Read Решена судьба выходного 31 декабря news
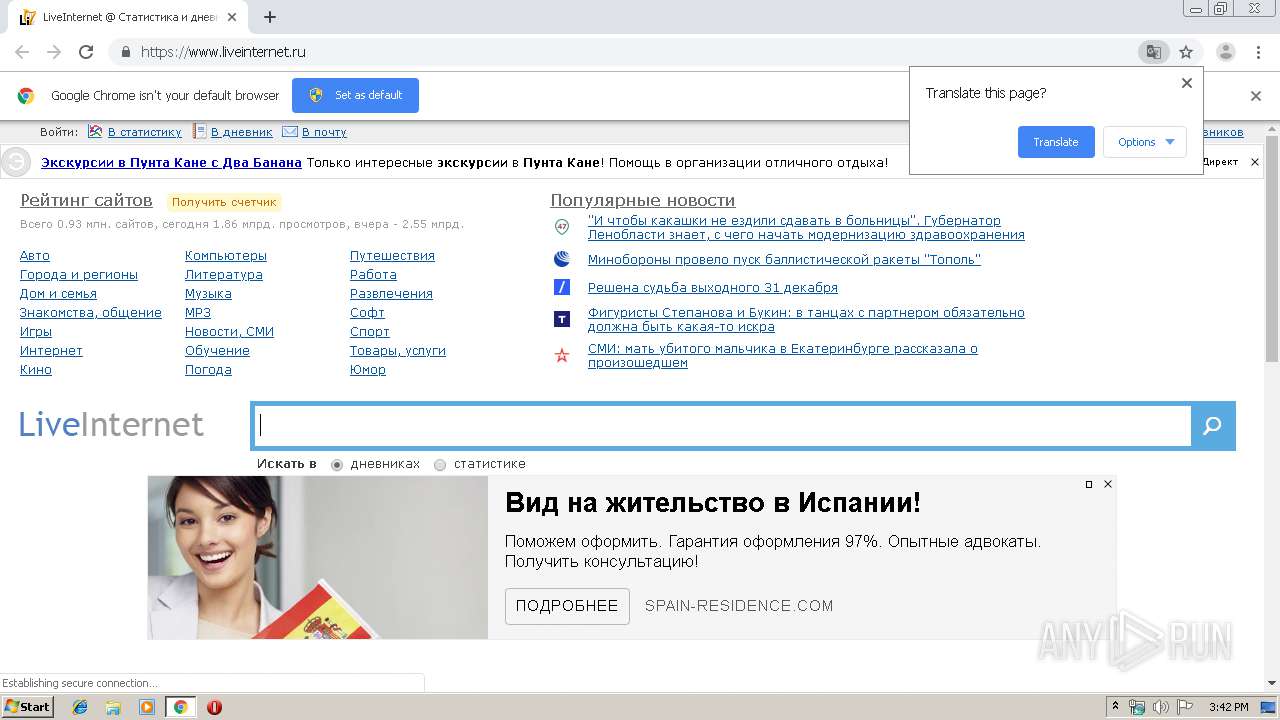 [713, 288]
